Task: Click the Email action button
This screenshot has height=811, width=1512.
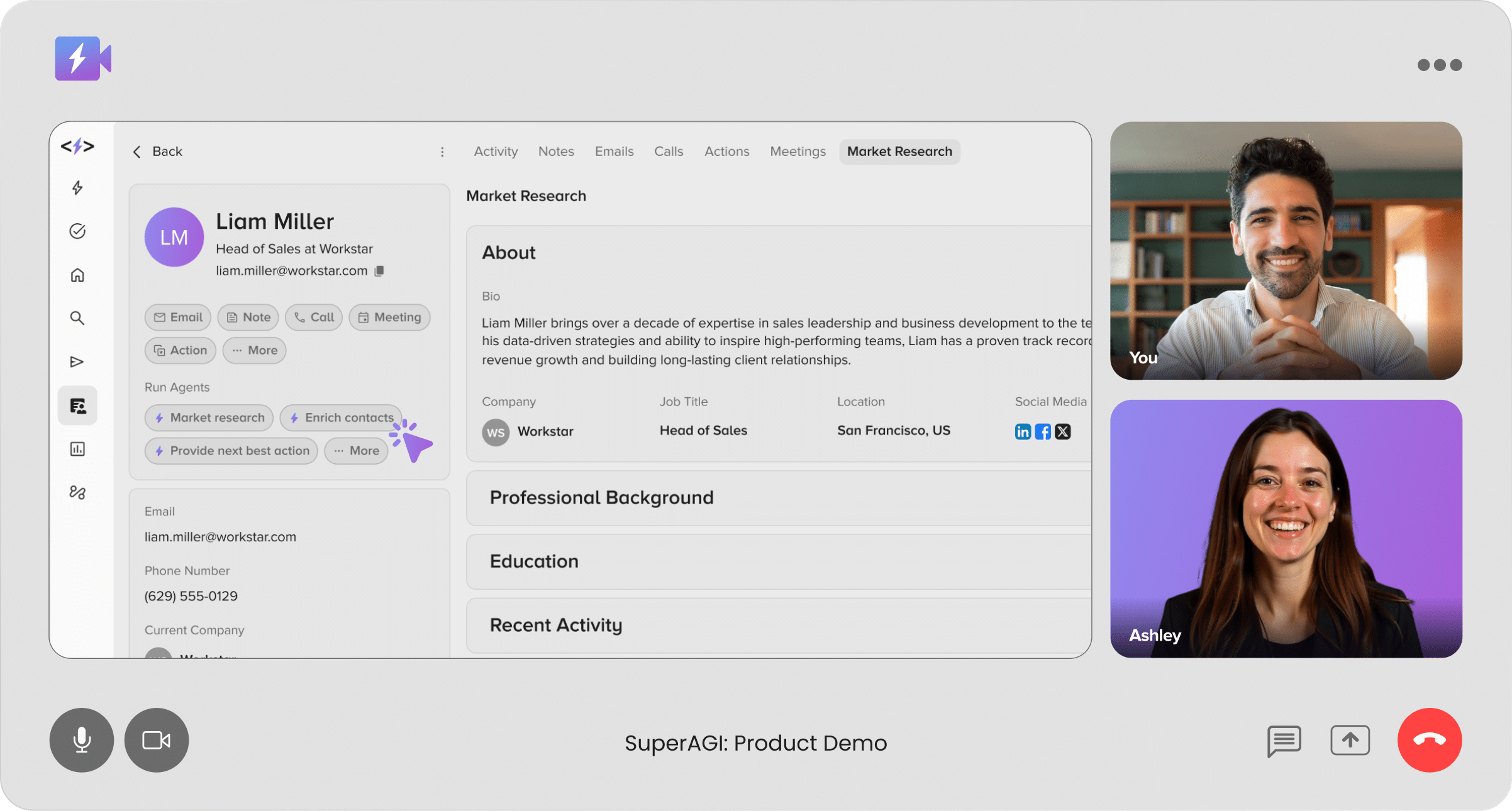Action: [x=178, y=317]
